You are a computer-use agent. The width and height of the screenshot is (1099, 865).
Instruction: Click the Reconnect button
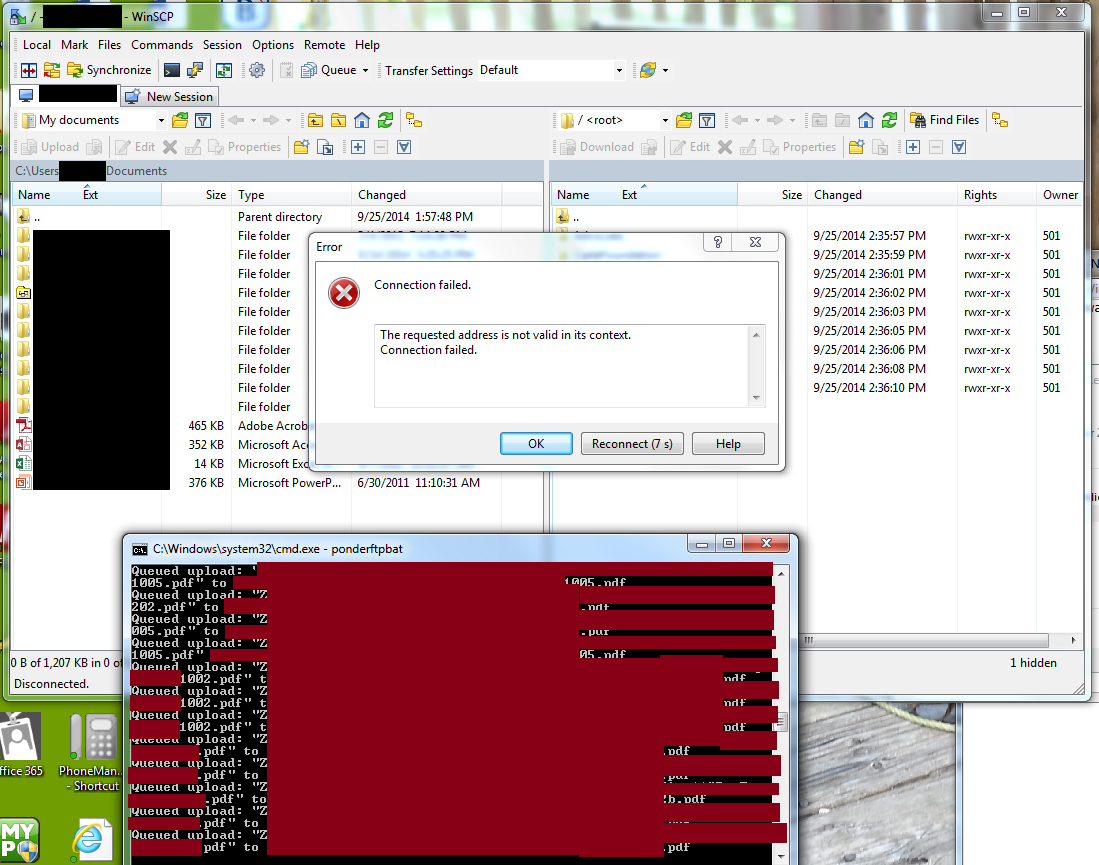pyautogui.click(x=631, y=444)
